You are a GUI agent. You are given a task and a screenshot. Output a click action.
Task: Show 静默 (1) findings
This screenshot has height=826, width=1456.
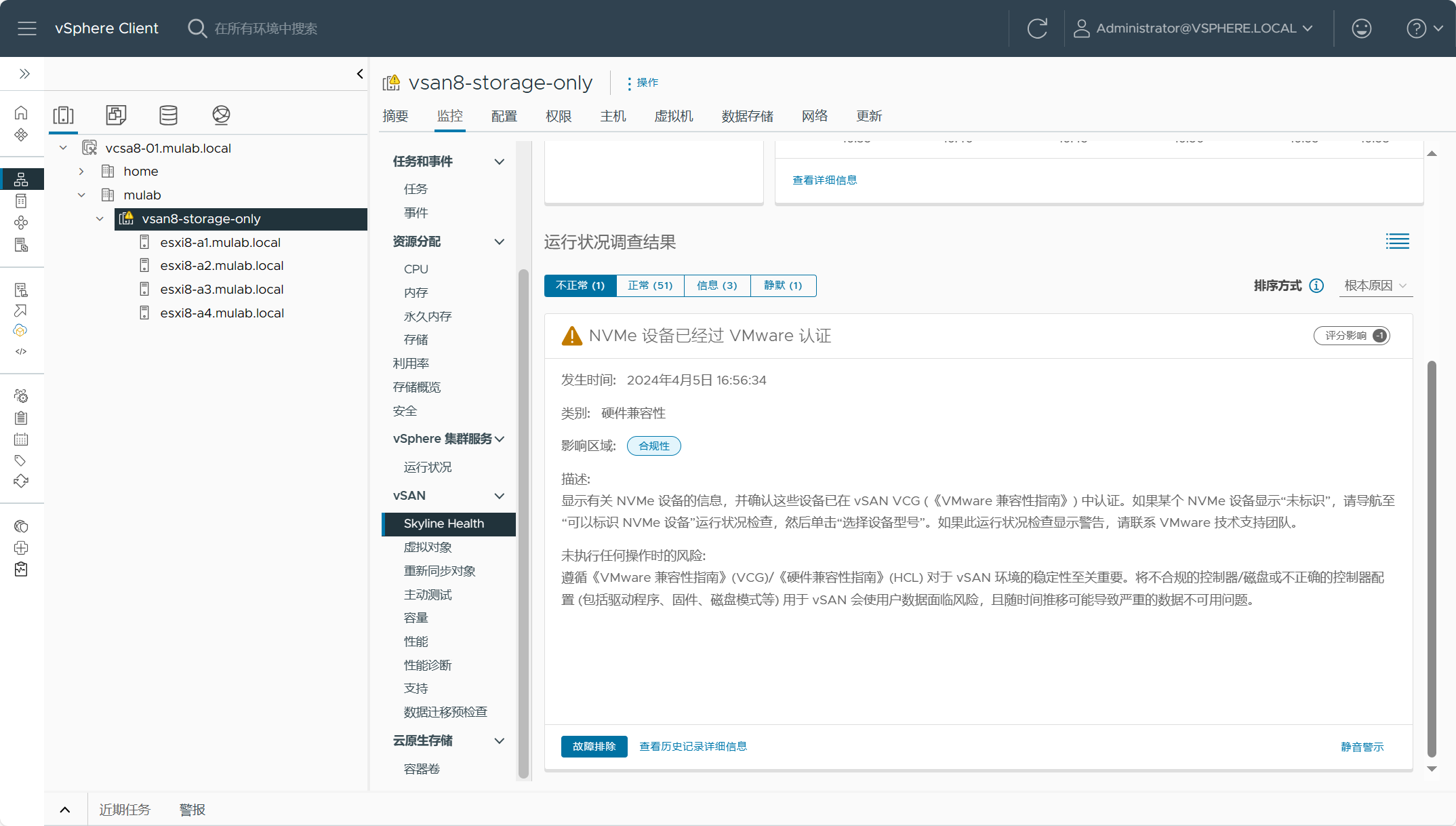pos(783,286)
